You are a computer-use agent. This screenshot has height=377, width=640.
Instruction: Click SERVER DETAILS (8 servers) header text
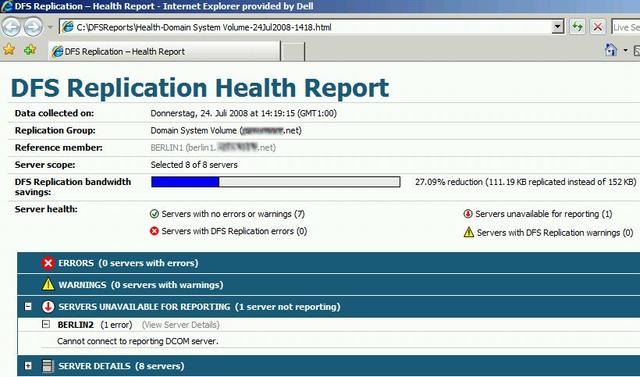click(x=121, y=366)
